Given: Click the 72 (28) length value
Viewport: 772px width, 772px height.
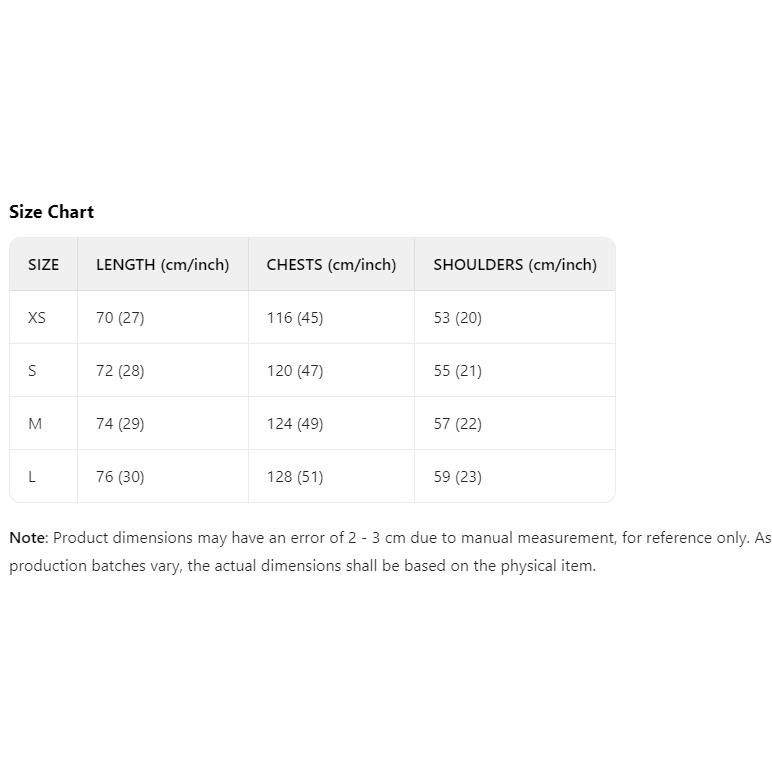Looking at the screenshot, I should coord(120,371).
